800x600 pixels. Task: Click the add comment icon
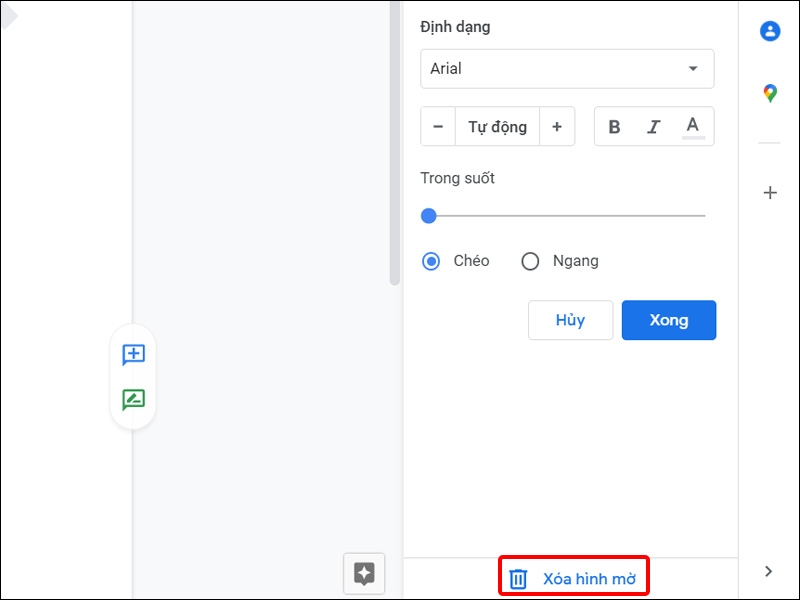[134, 354]
